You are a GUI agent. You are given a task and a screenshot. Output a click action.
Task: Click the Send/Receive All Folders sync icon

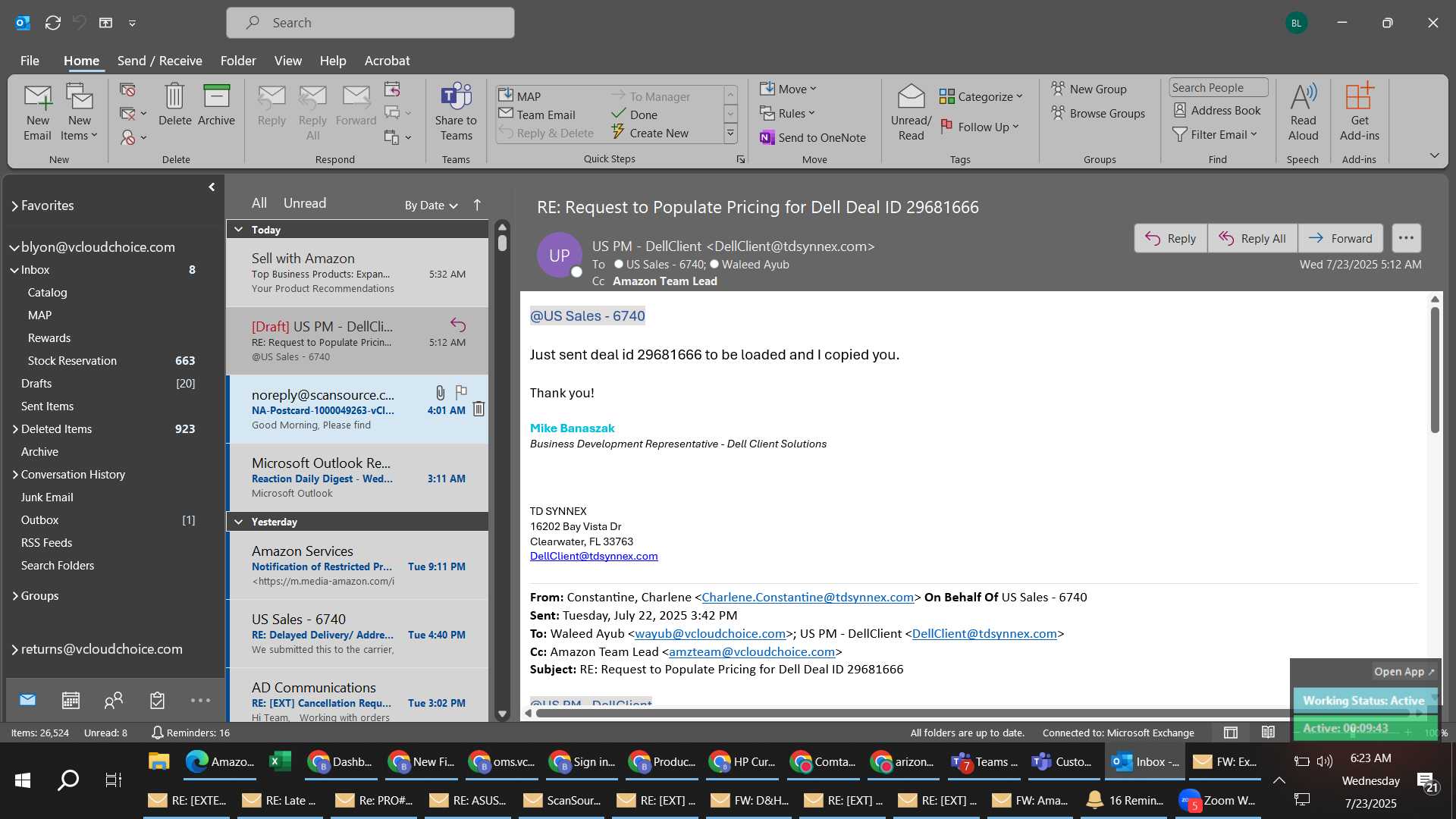point(53,23)
